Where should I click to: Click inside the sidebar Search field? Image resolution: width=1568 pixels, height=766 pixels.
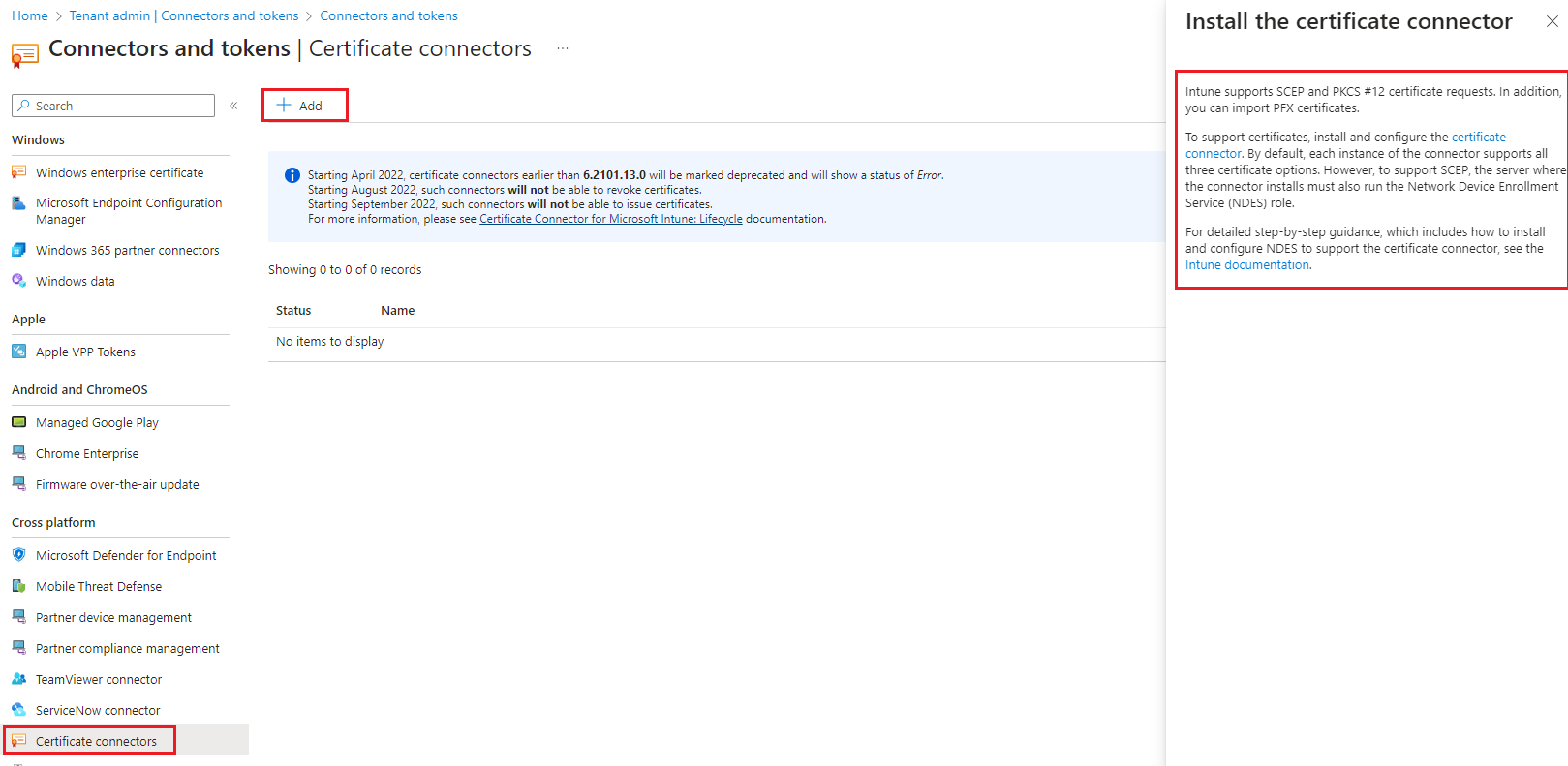[x=112, y=105]
